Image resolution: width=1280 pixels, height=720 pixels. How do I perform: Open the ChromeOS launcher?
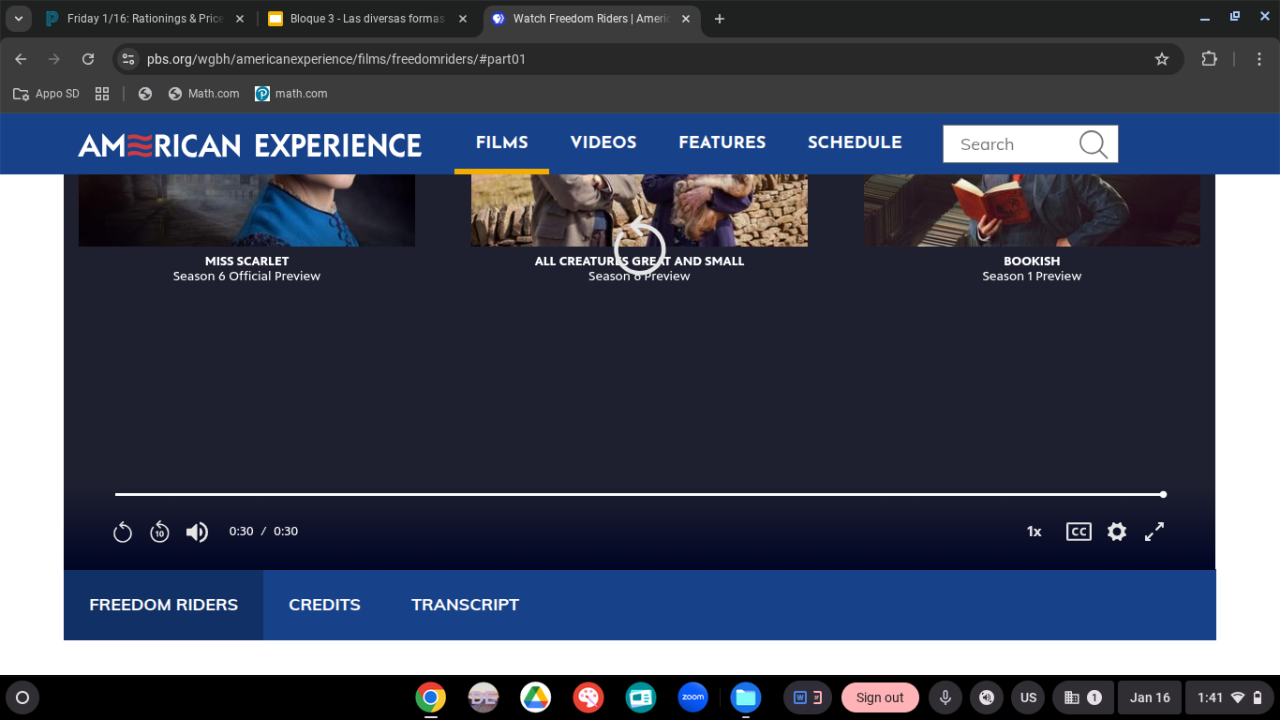tap(22, 698)
